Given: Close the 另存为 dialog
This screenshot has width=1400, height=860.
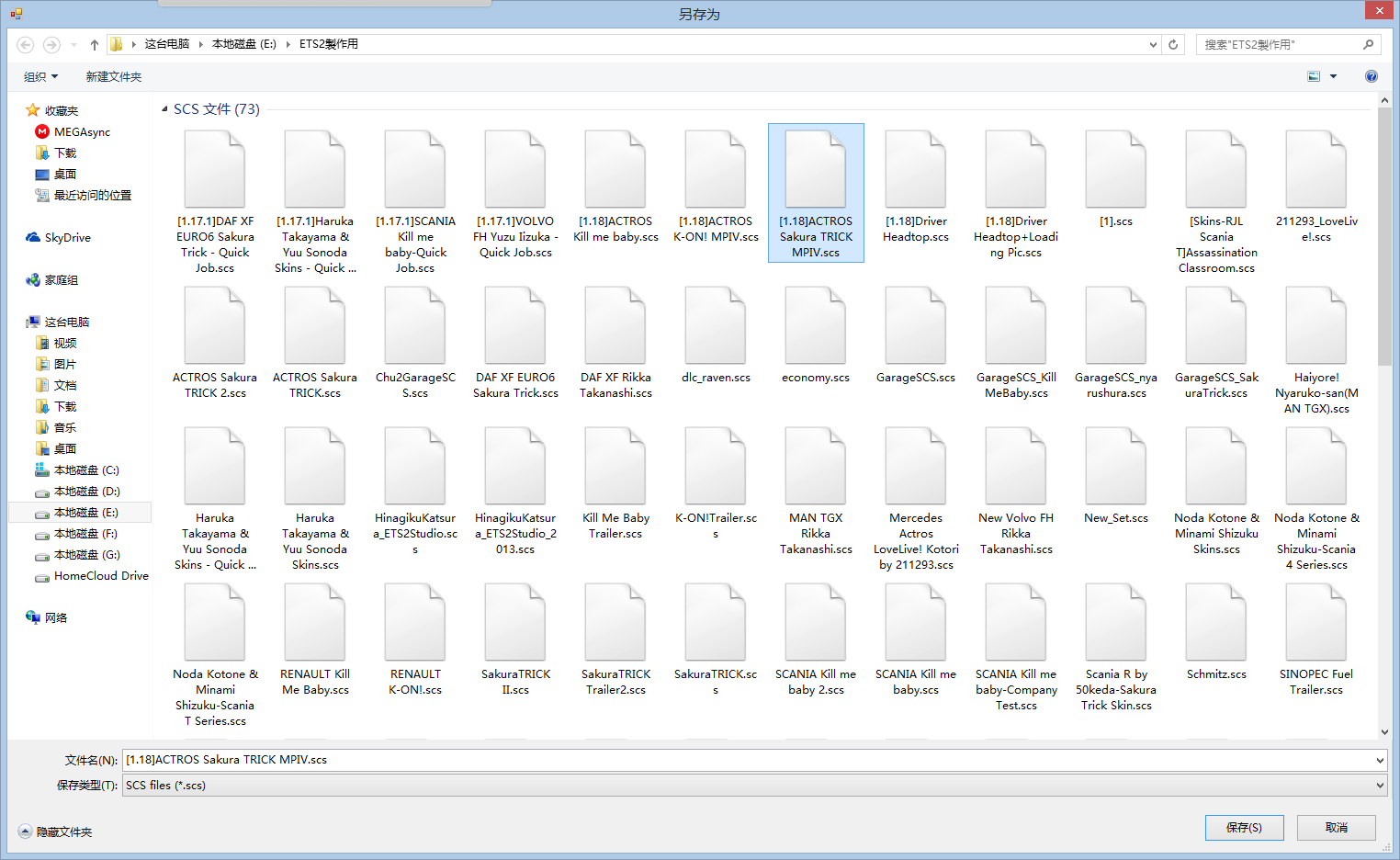Looking at the screenshot, I should coord(1378,10).
